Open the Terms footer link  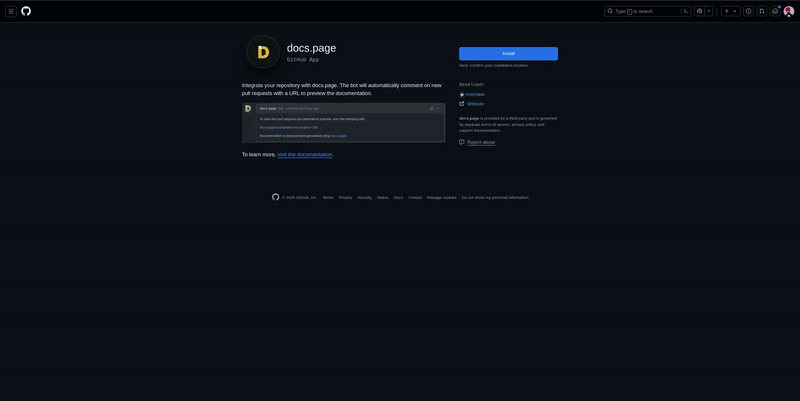coord(328,197)
